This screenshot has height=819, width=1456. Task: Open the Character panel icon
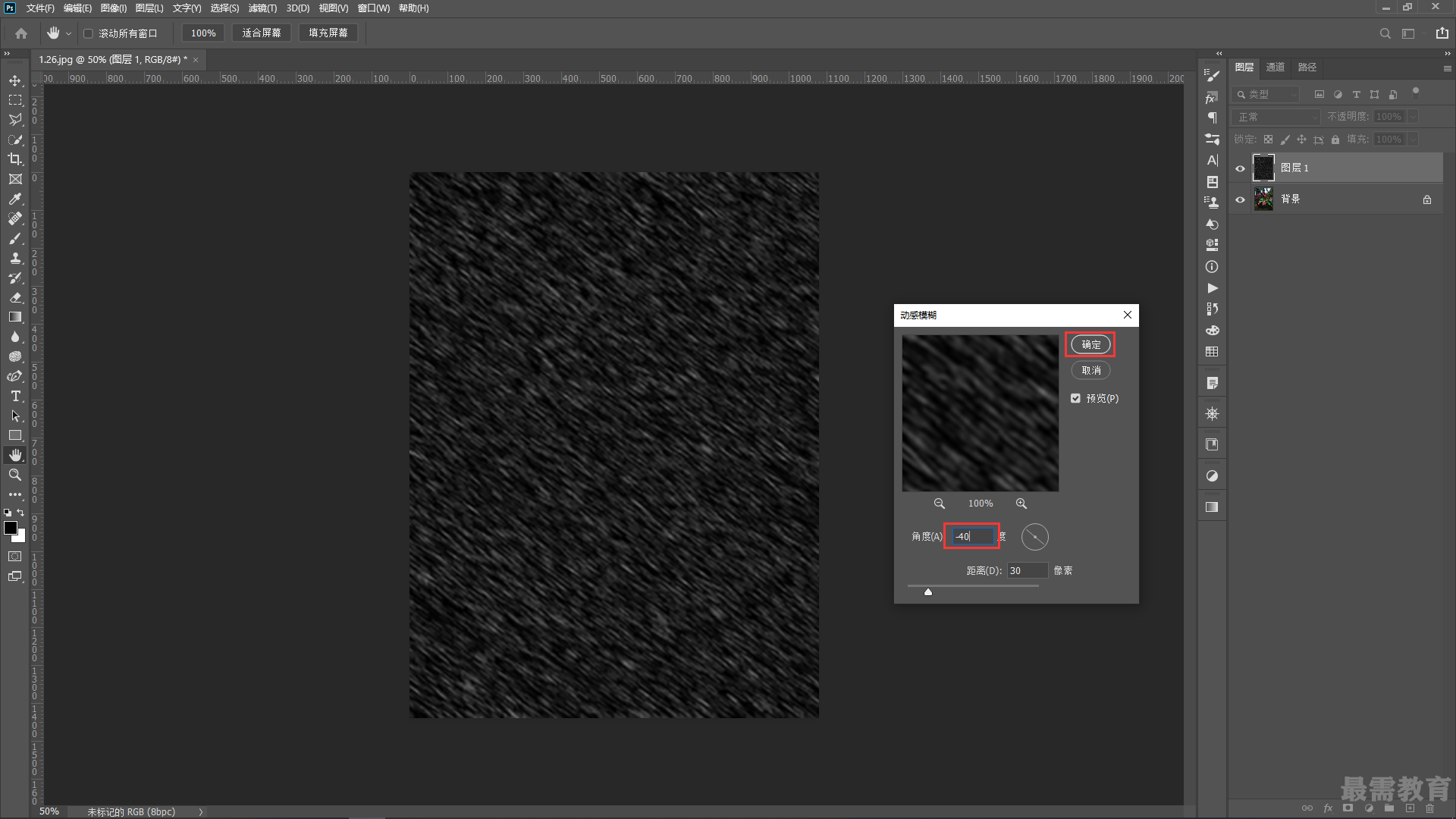coord(1212,161)
